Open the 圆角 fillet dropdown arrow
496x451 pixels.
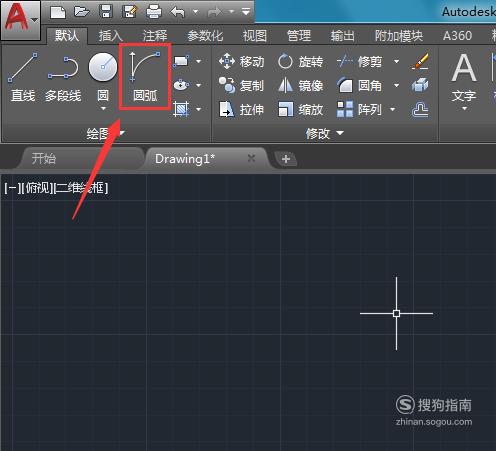(396, 85)
